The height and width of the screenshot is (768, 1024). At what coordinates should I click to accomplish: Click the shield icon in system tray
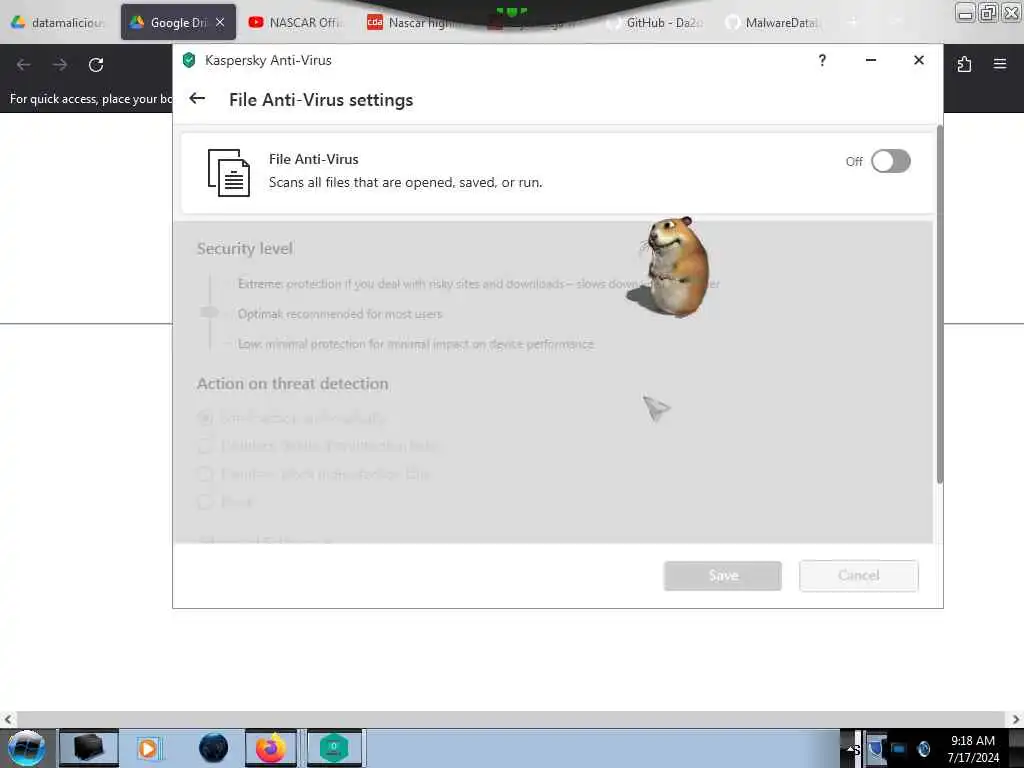[x=876, y=748]
